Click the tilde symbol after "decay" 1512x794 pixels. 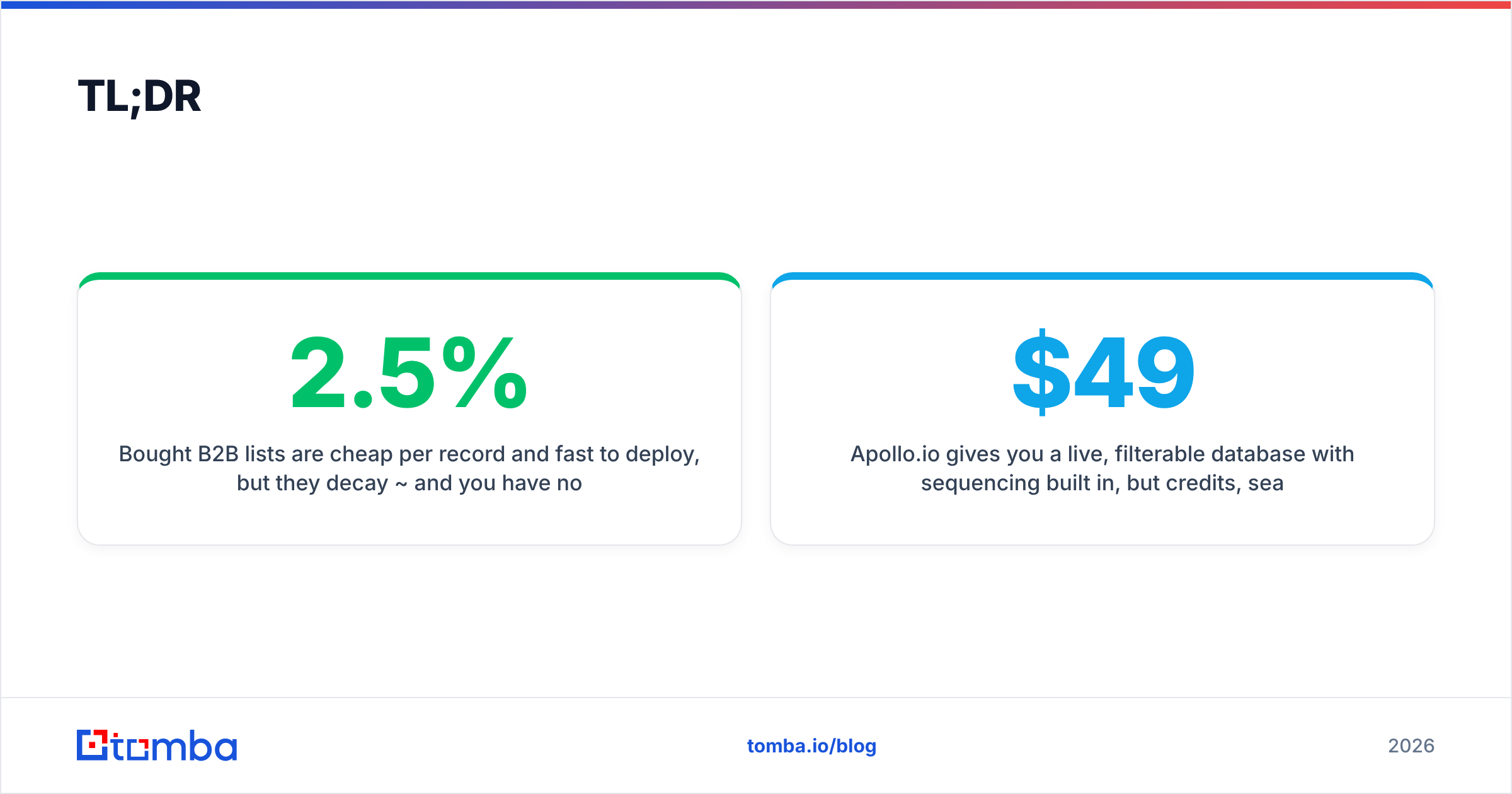point(401,484)
